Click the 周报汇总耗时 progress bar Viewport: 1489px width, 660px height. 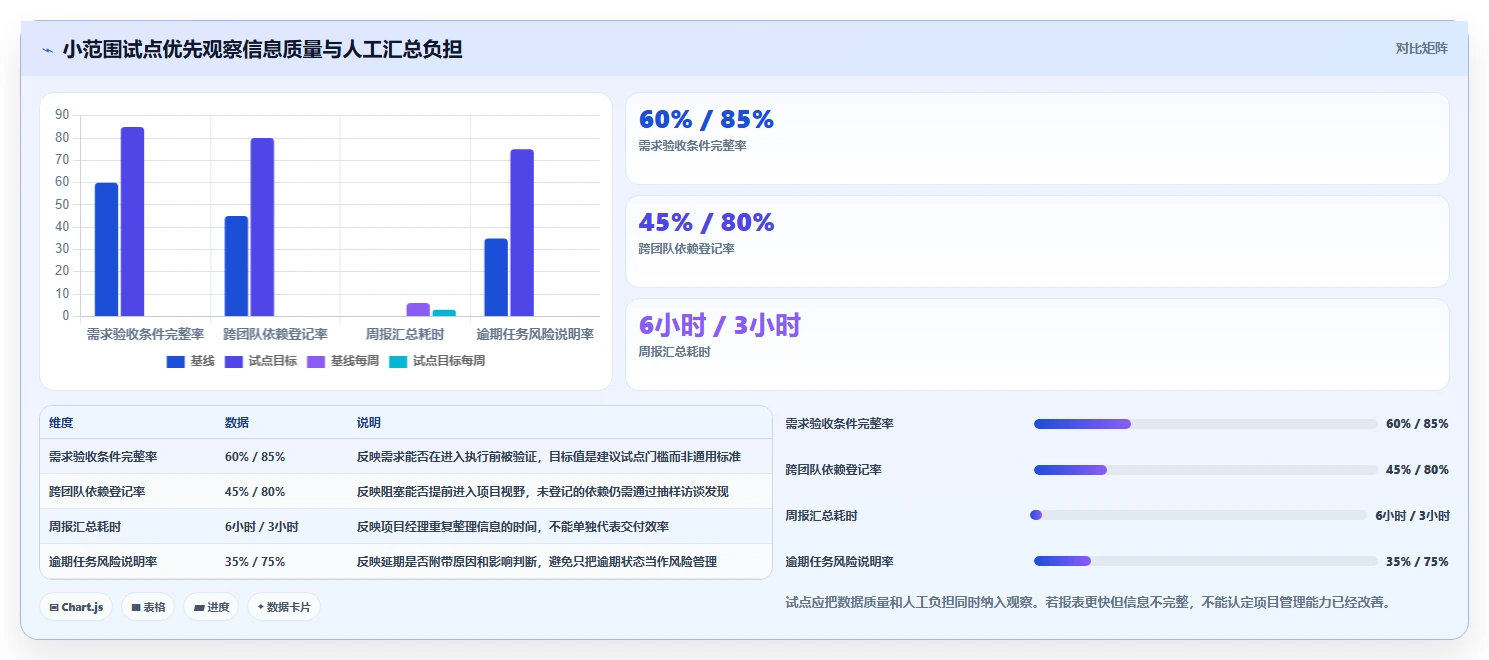tap(1198, 515)
